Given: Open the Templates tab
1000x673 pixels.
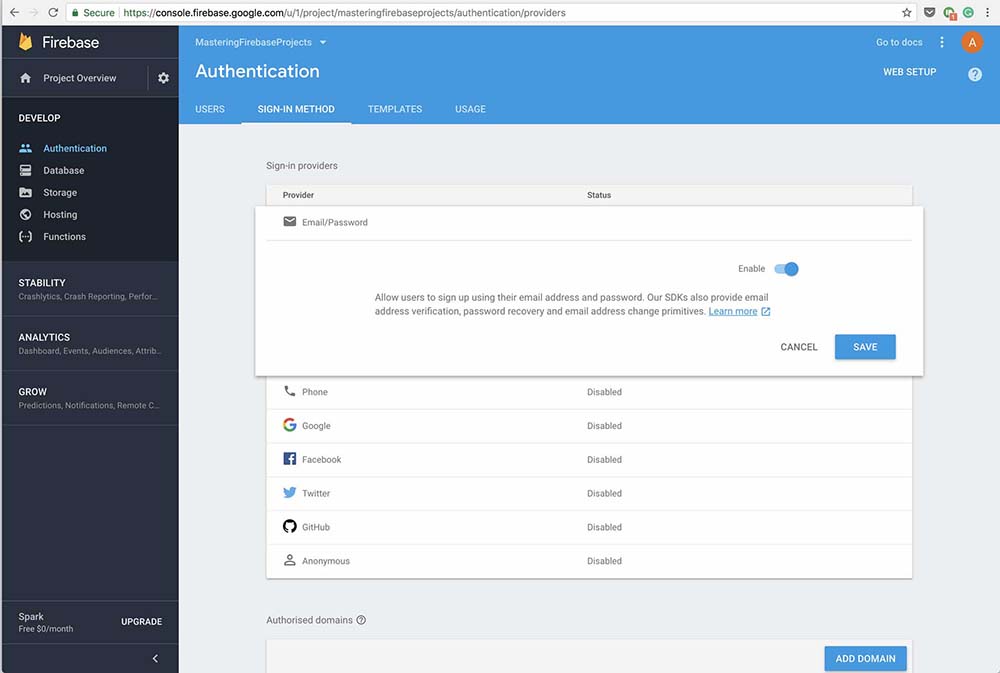Looking at the screenshot, I should (394, 109).
